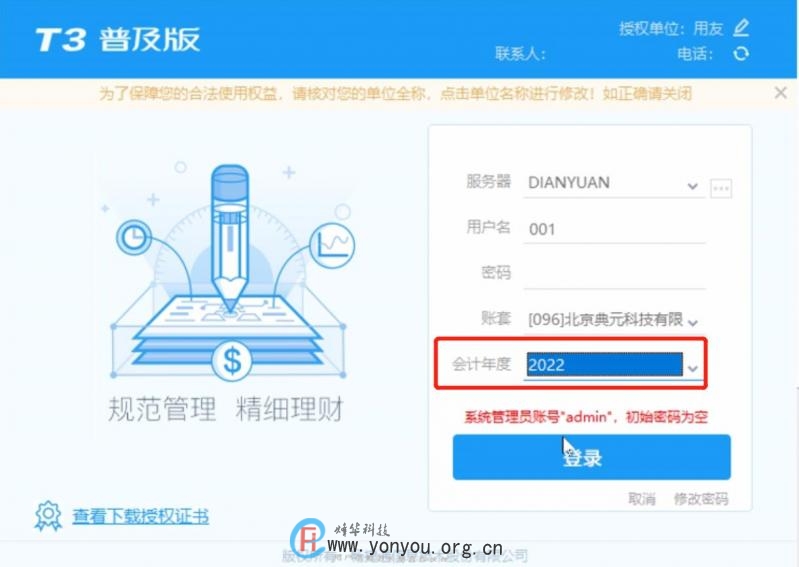Select the highlighted 2022 year field
This screenshot has height=567, width=799.
(604, 365)
